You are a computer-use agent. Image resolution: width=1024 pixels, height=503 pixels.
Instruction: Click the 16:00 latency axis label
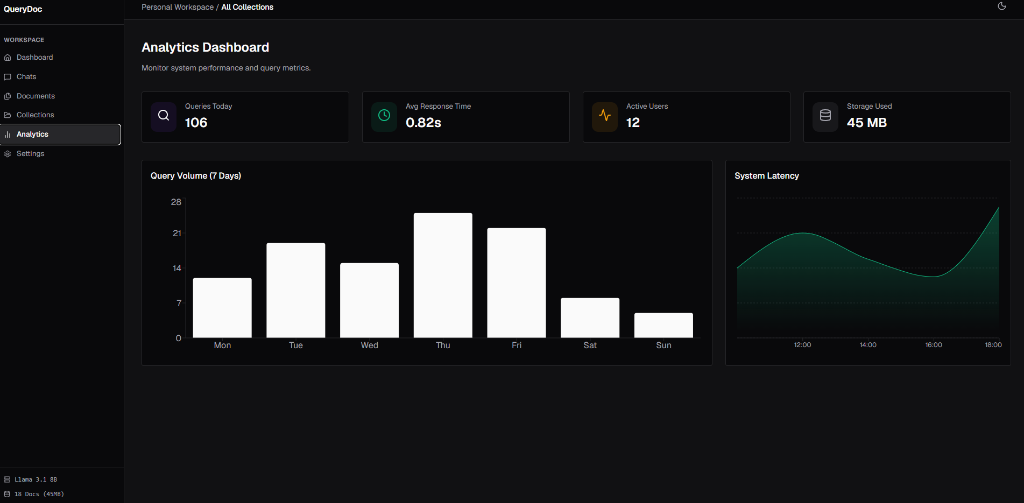tap(933, 345)
